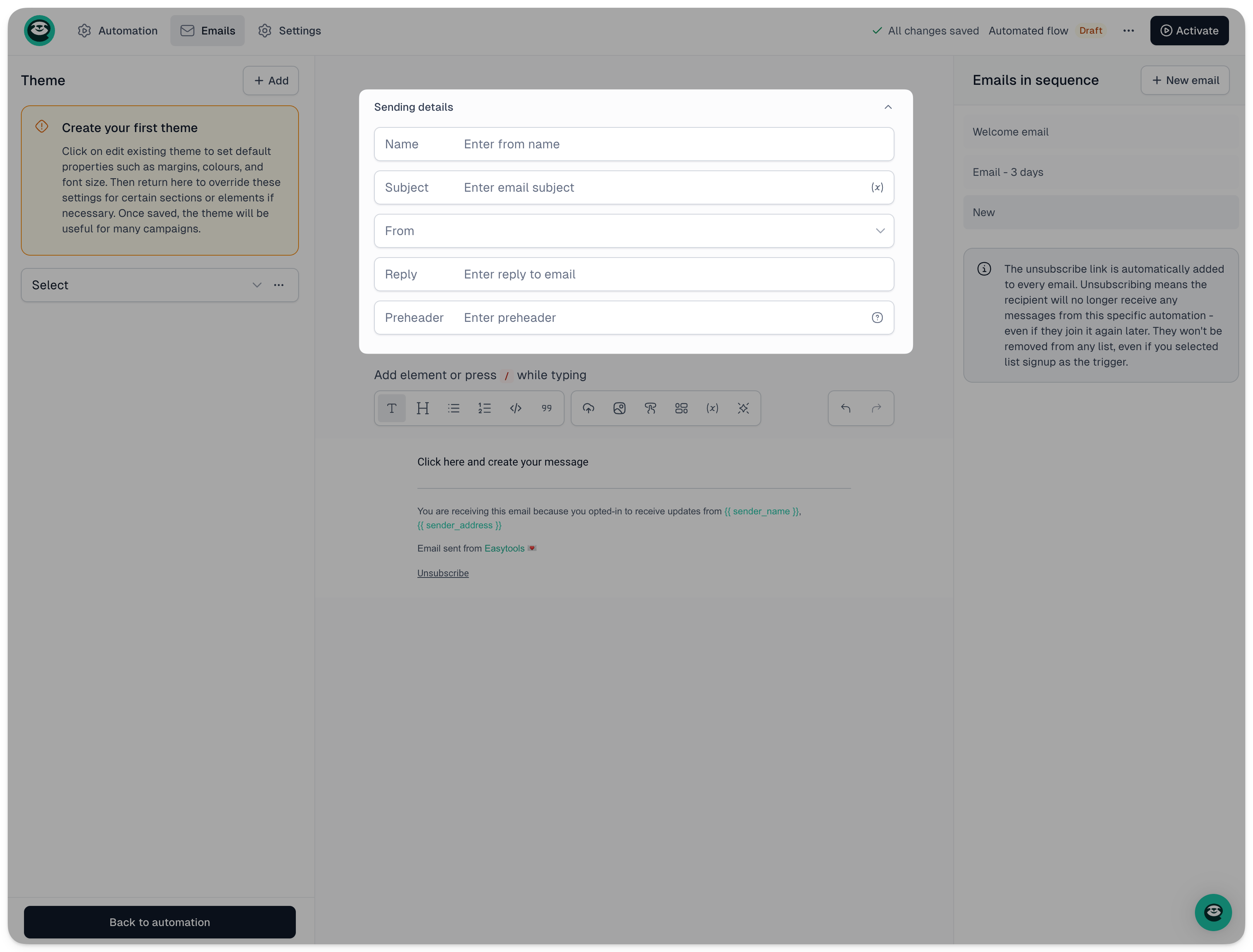Image resolution: width=1253 pixels, height=952 pixels.
Task: Open the support chat sloth bubble
Action: pyautogui.click(x=1214, y=912)
